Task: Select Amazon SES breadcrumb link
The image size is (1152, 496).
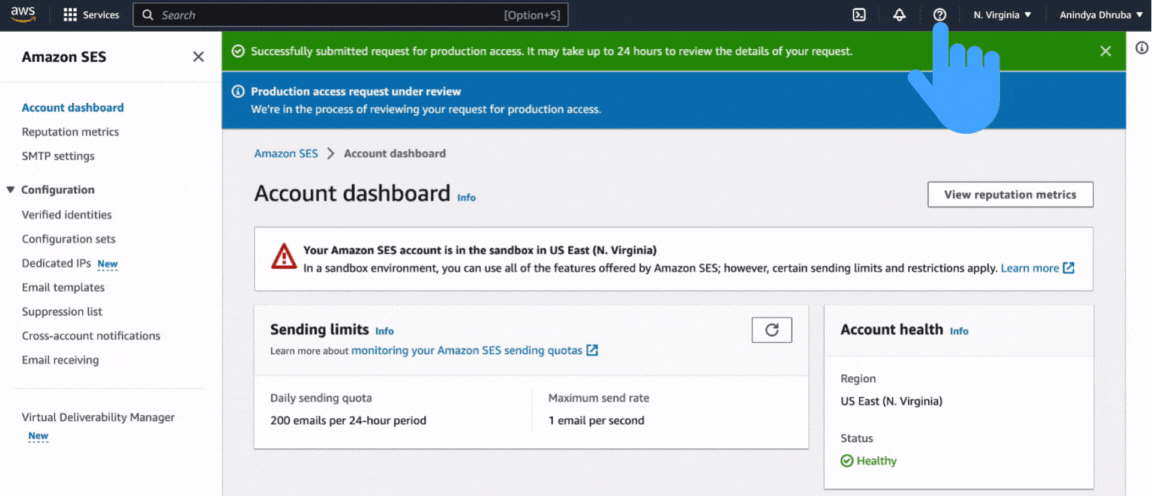Action: click(285, 154)
